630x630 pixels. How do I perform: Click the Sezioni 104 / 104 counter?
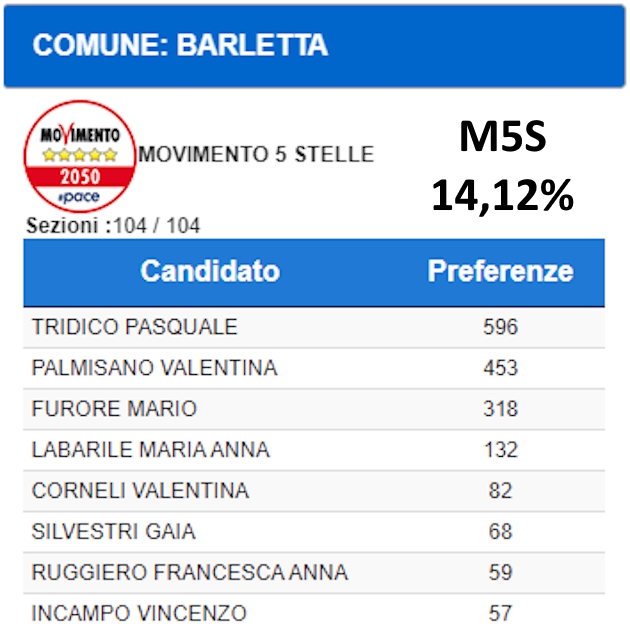[113, 225]
